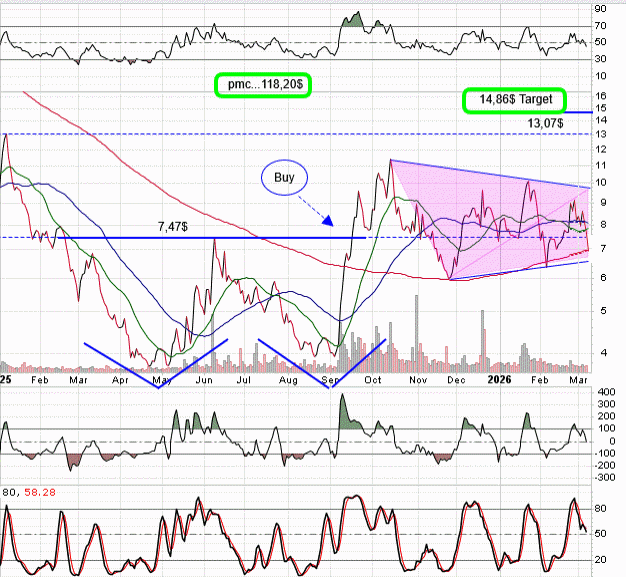Viewport: 626px width, 577px height.
Task: Select the "16" price axis label
Action: (600, 98)
